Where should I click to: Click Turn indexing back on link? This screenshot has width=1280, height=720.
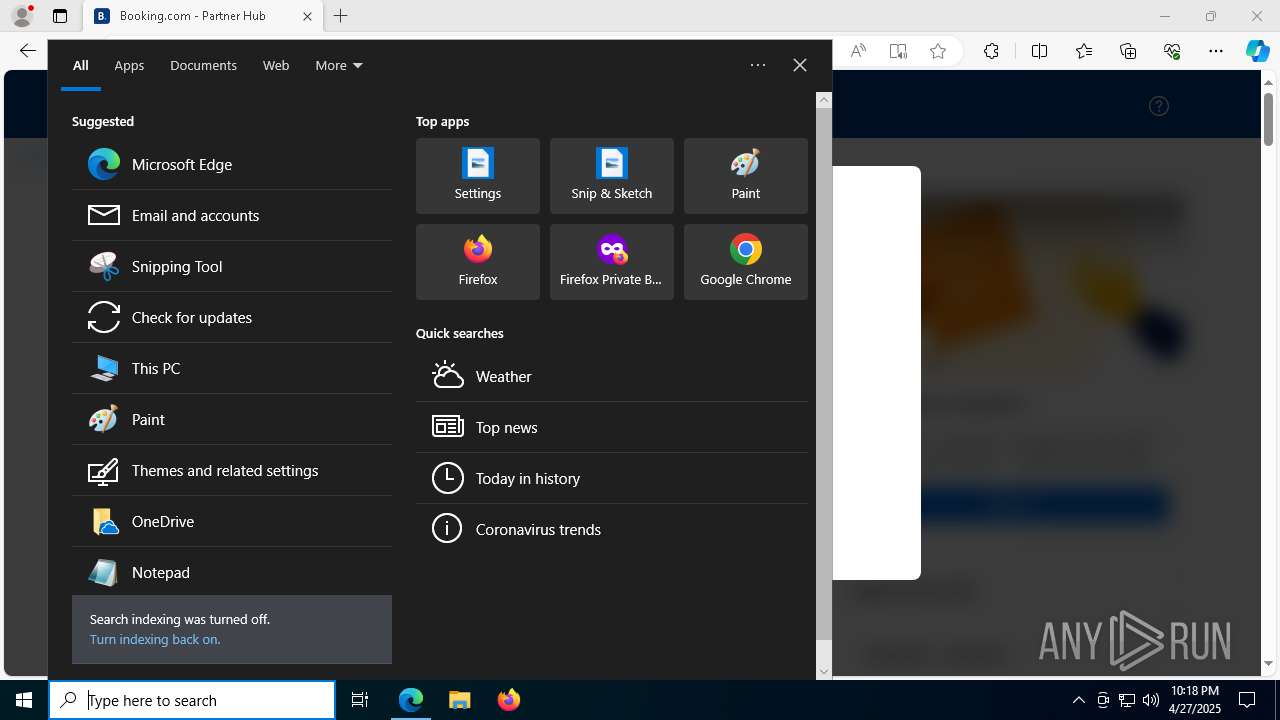(x=155, y=639)
